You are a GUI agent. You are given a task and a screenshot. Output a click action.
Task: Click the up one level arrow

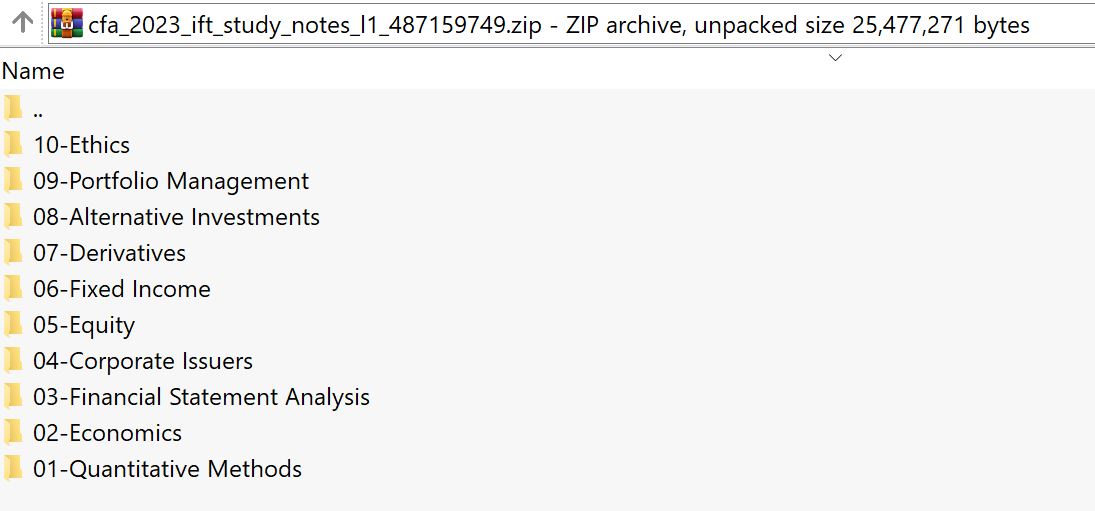tap(22, 22)
